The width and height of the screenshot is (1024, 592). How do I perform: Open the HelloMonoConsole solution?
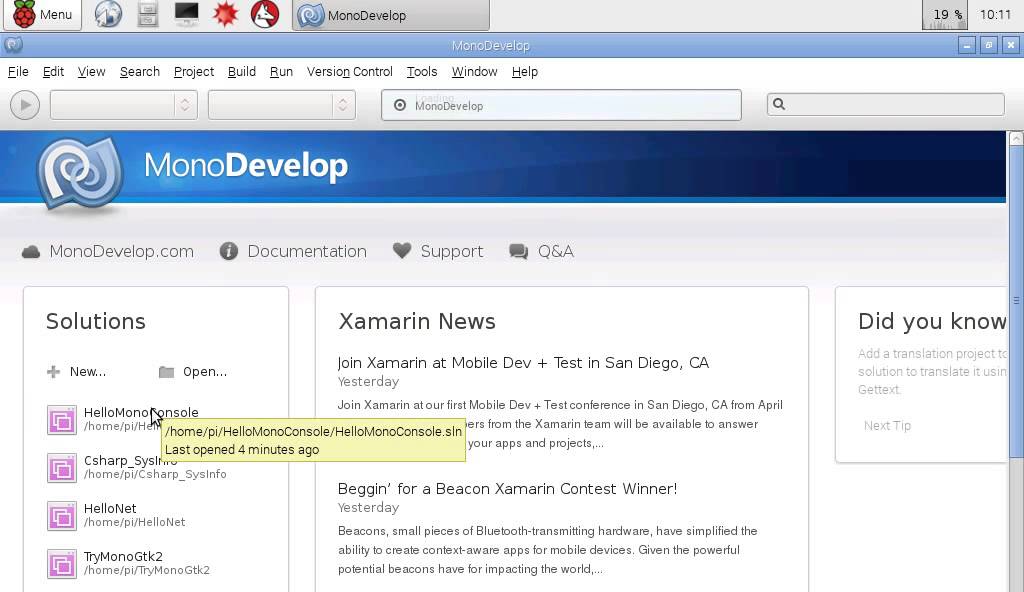pos(141,412)
